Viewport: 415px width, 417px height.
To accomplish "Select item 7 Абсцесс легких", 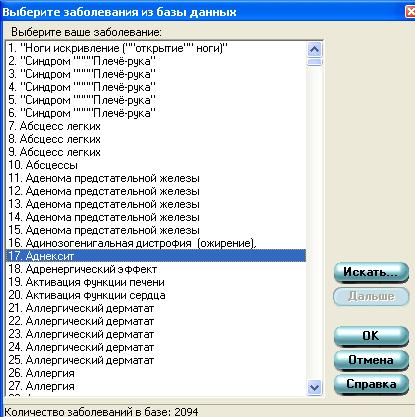I will point(156,126).
